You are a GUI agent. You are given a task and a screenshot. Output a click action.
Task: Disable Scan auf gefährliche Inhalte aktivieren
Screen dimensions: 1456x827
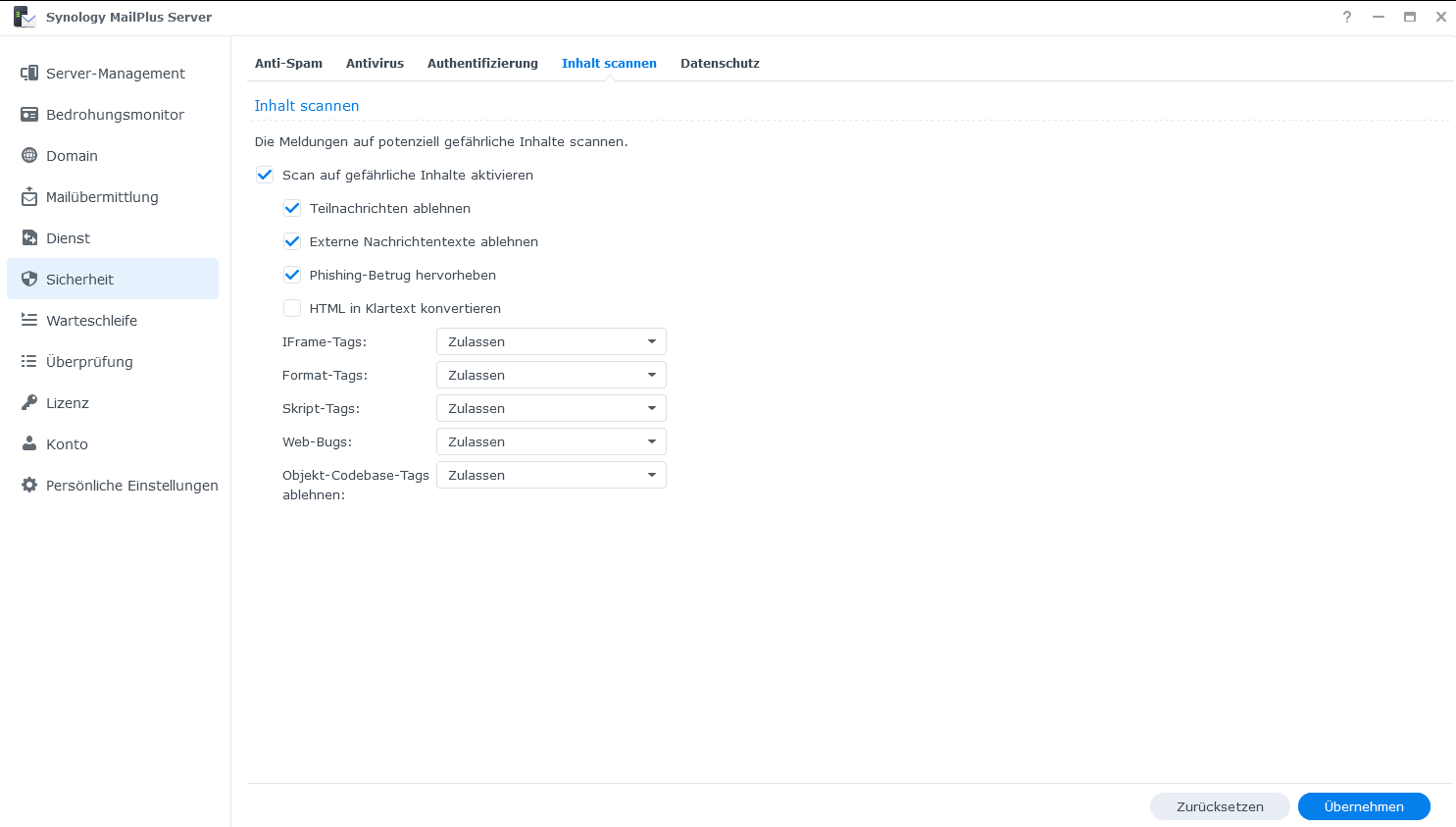point(265,176)
